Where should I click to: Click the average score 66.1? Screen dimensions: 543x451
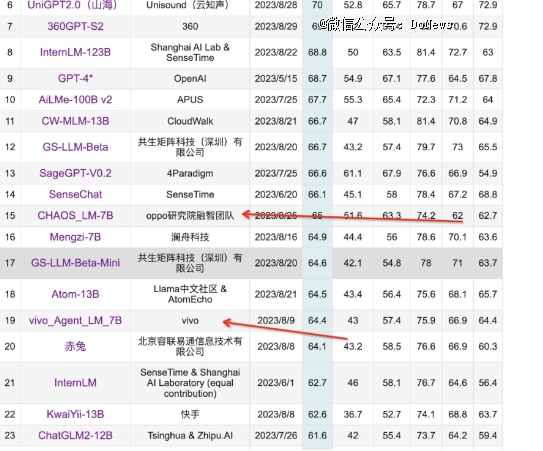pyautogui.click(x=317, y=194)
